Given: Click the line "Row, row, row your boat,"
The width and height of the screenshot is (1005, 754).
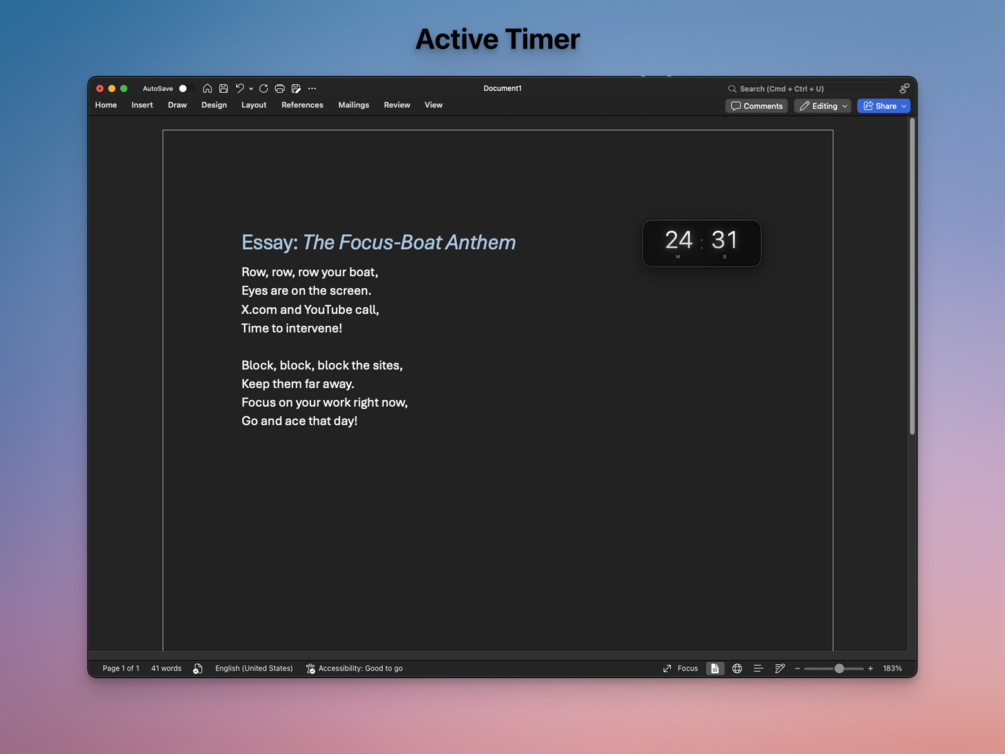Looking at the screenshot, I should tap(310, 272).
